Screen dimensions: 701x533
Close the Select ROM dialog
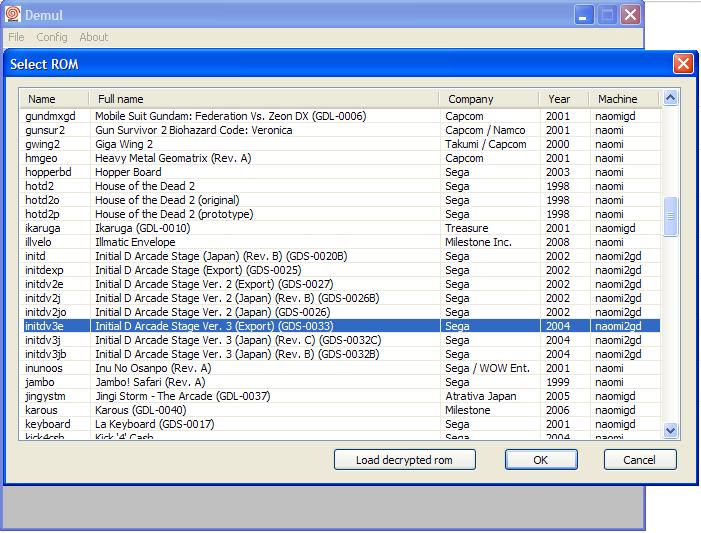tap(683, 64)
